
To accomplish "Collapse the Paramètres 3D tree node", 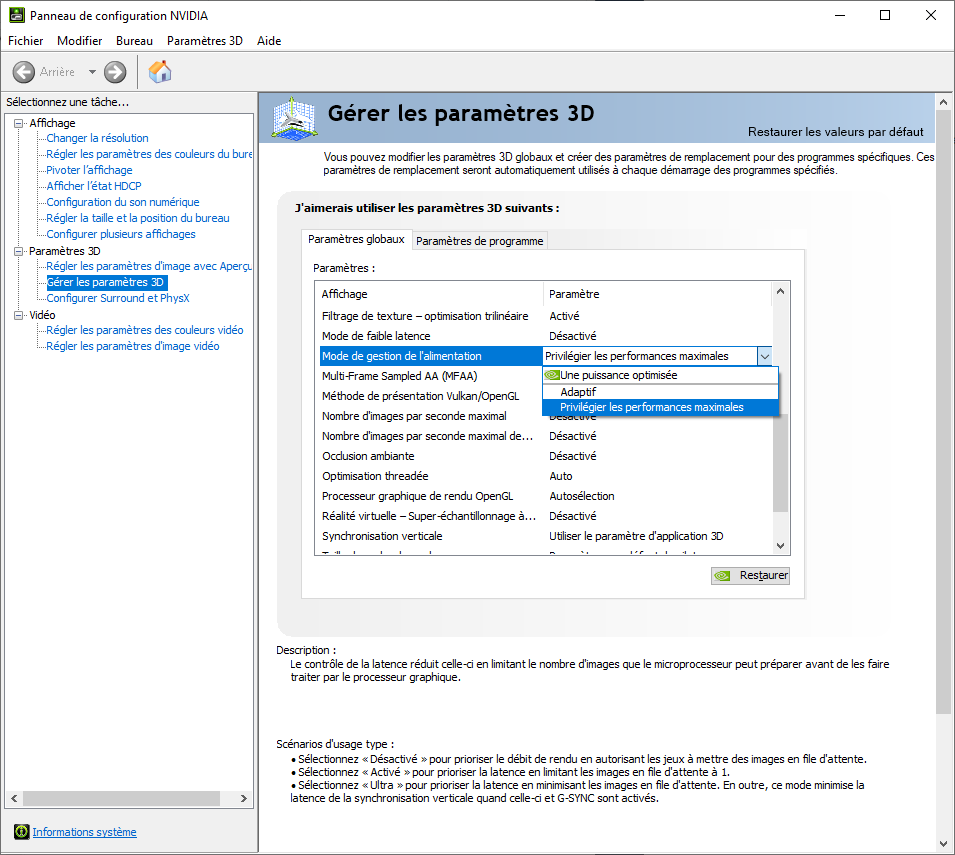I will coord(18,251).
